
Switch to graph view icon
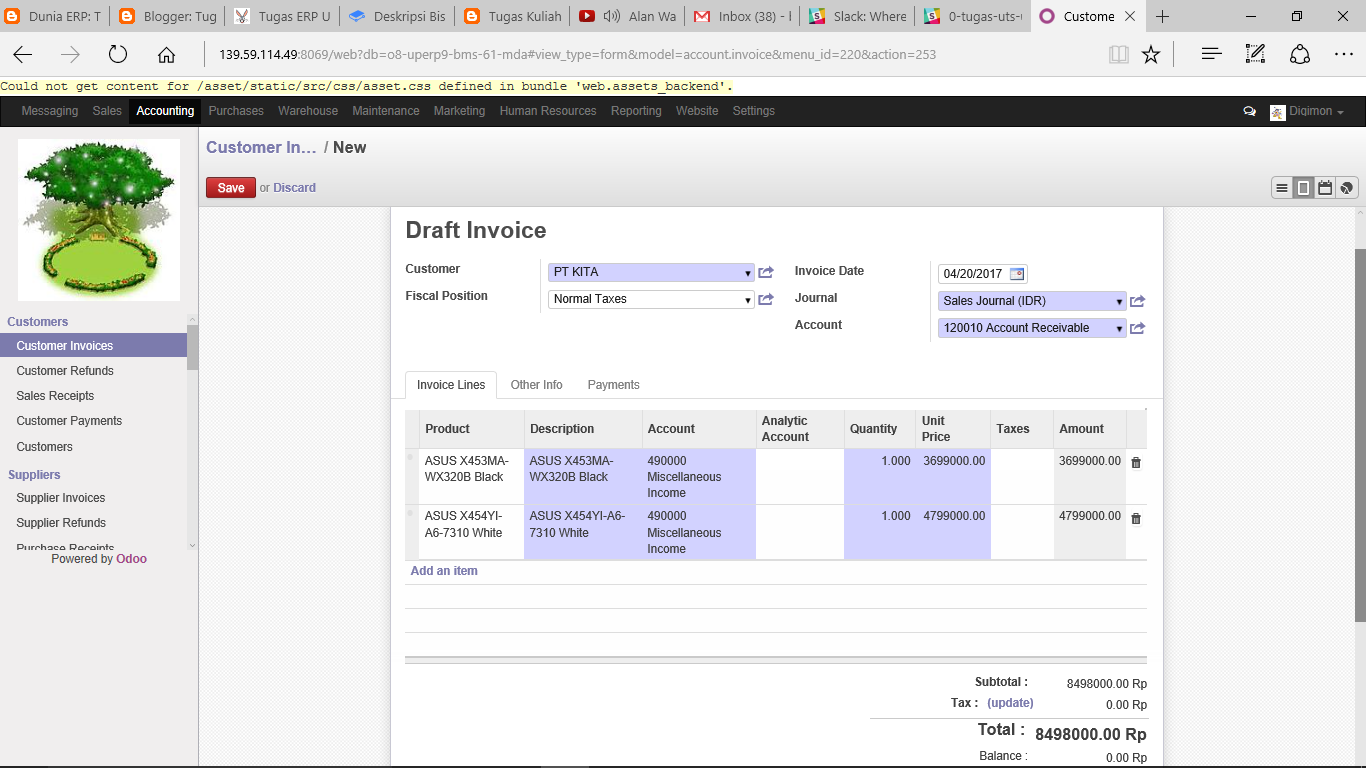click(x=1346, y=188)
